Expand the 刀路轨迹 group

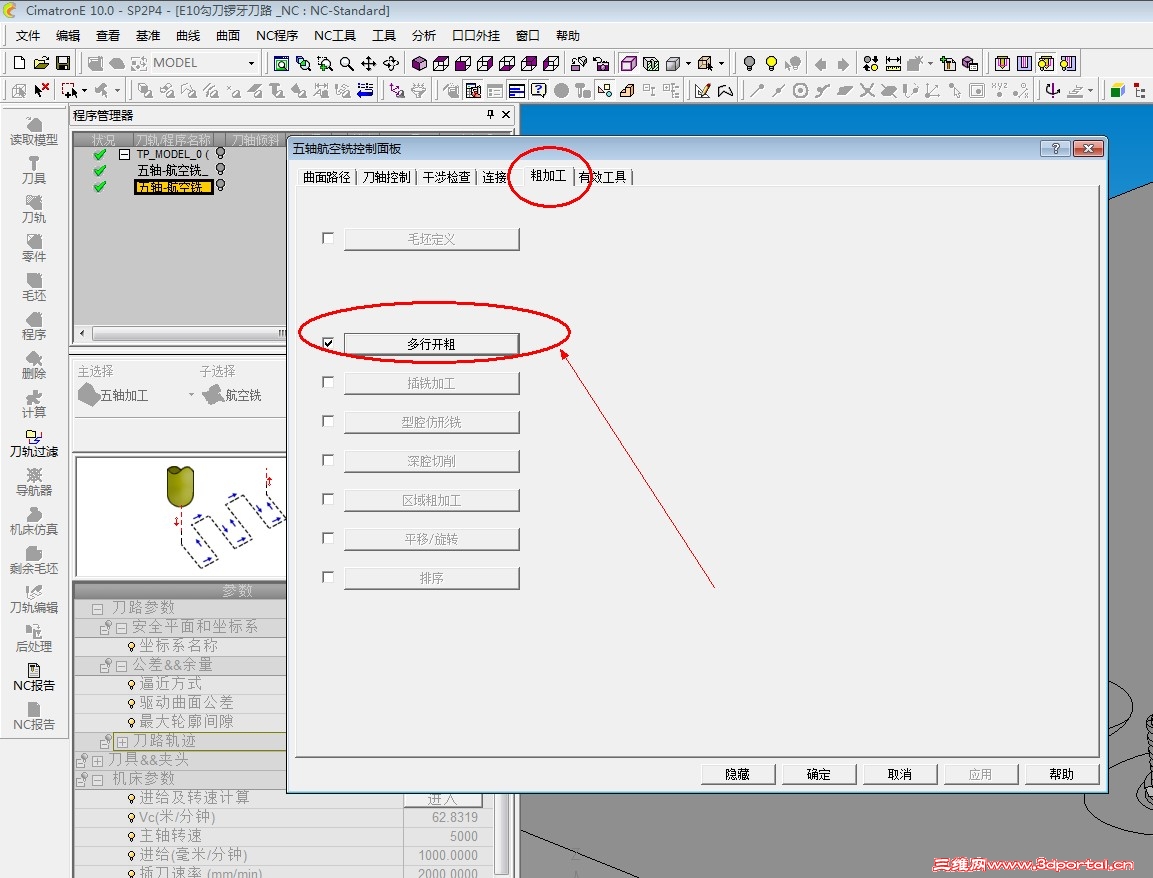pos(123,742)
